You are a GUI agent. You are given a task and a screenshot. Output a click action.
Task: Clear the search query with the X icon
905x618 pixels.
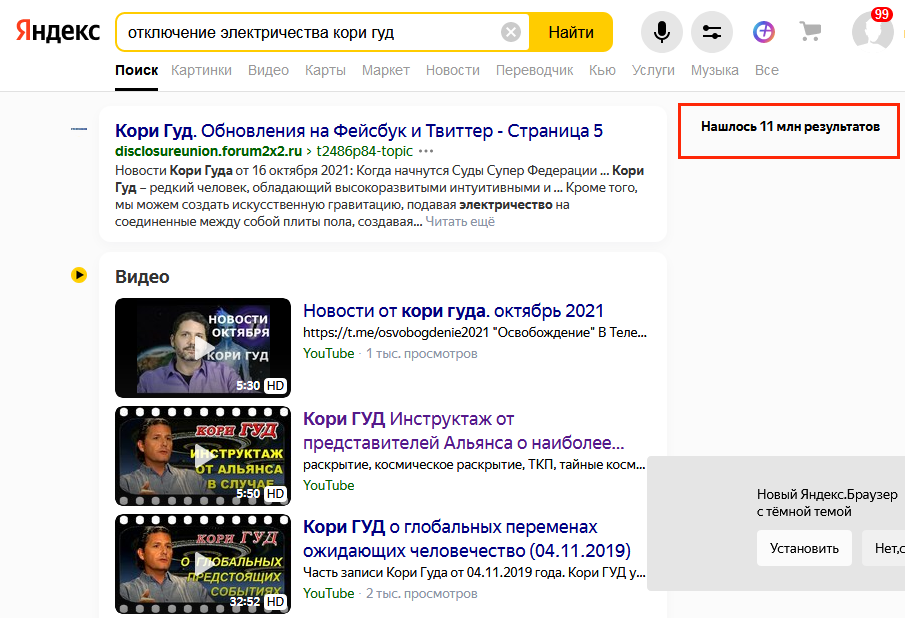(510, 32)
